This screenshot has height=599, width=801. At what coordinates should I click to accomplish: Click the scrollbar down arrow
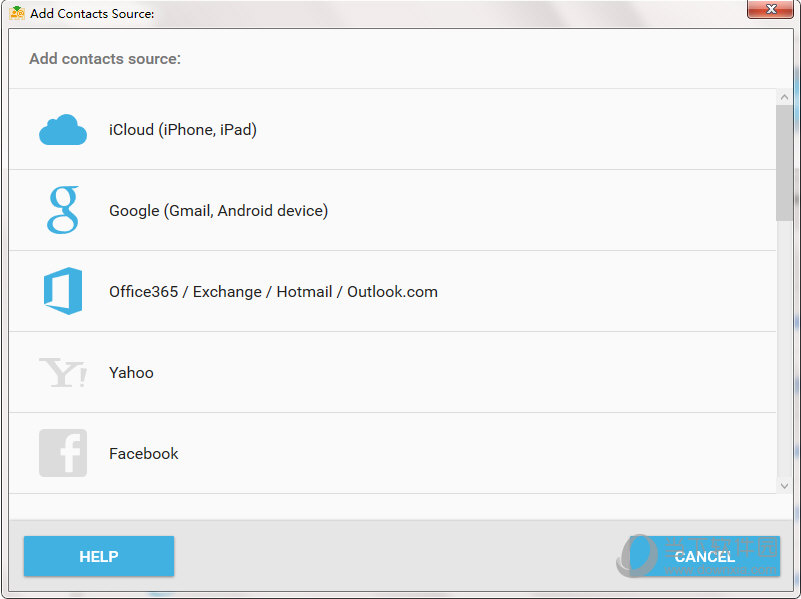coord(784,486)
